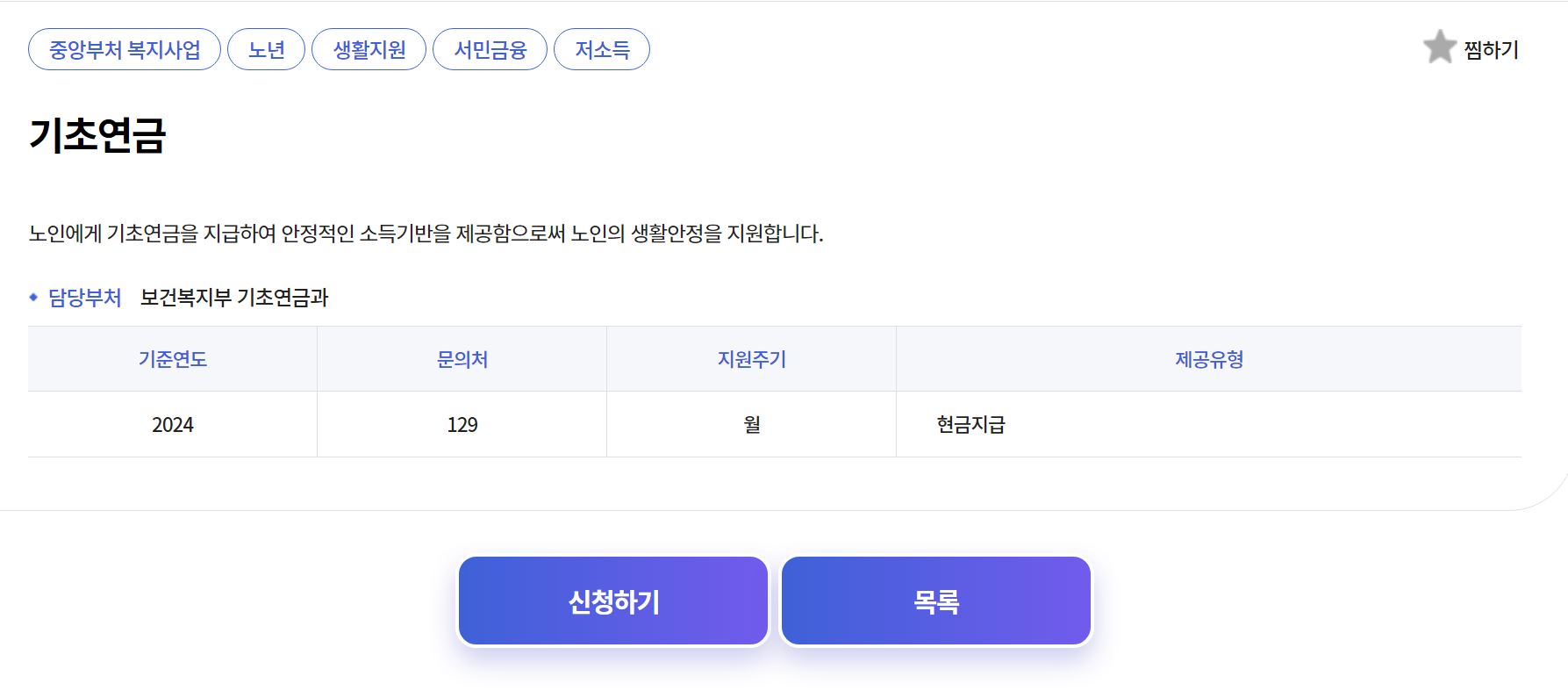This screenshot has width=1568, height=698.
Task: Click the 신청하기 button to apply
Action: [612, 601]
